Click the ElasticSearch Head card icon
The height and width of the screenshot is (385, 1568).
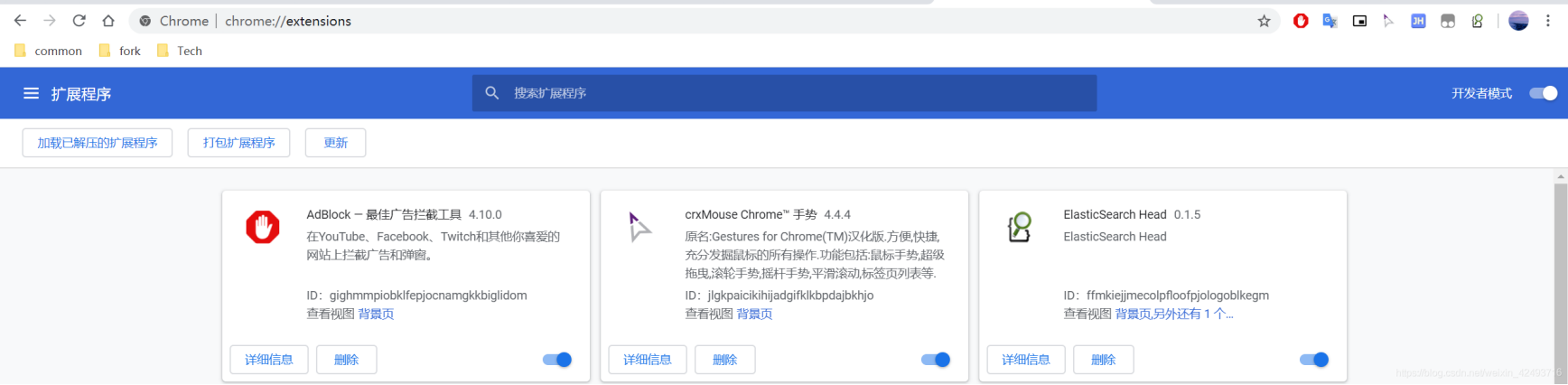point(1020,227)
